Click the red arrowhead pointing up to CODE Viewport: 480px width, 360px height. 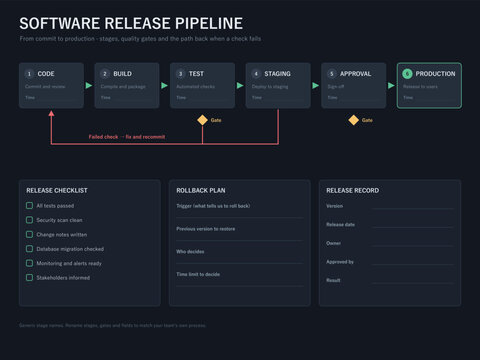point(51,113)
